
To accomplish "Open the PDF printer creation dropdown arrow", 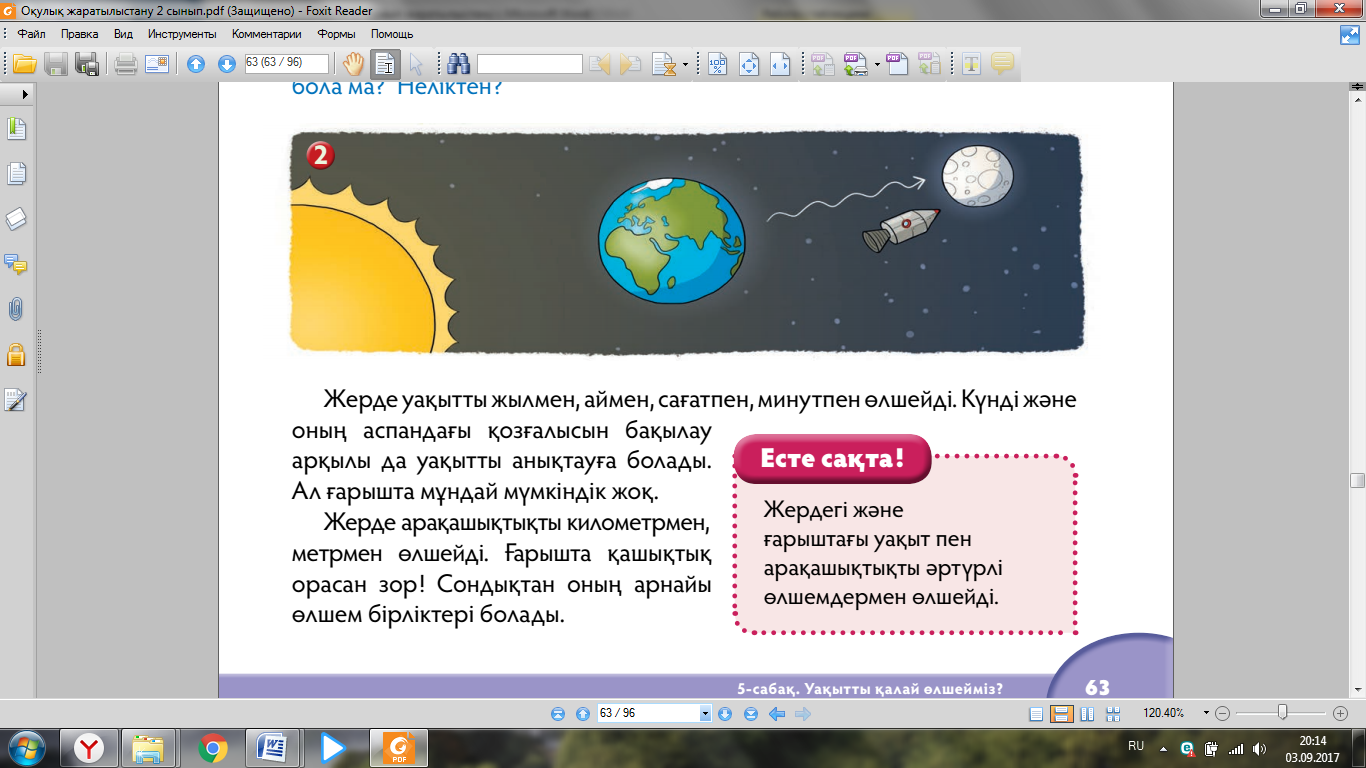I will [877, 65].
